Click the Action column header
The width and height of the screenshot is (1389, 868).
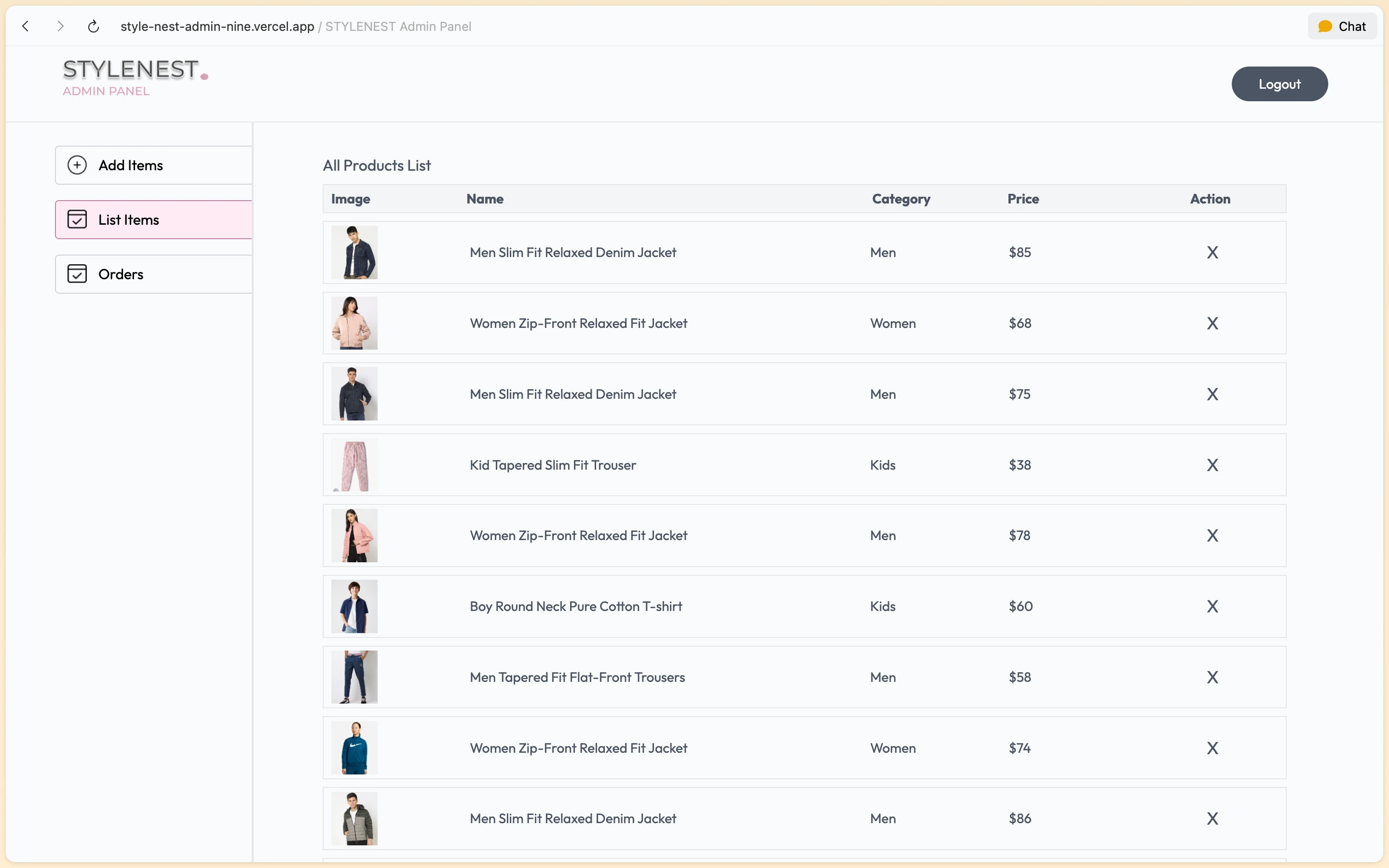pyautogui.click(x=1210, y=199)
